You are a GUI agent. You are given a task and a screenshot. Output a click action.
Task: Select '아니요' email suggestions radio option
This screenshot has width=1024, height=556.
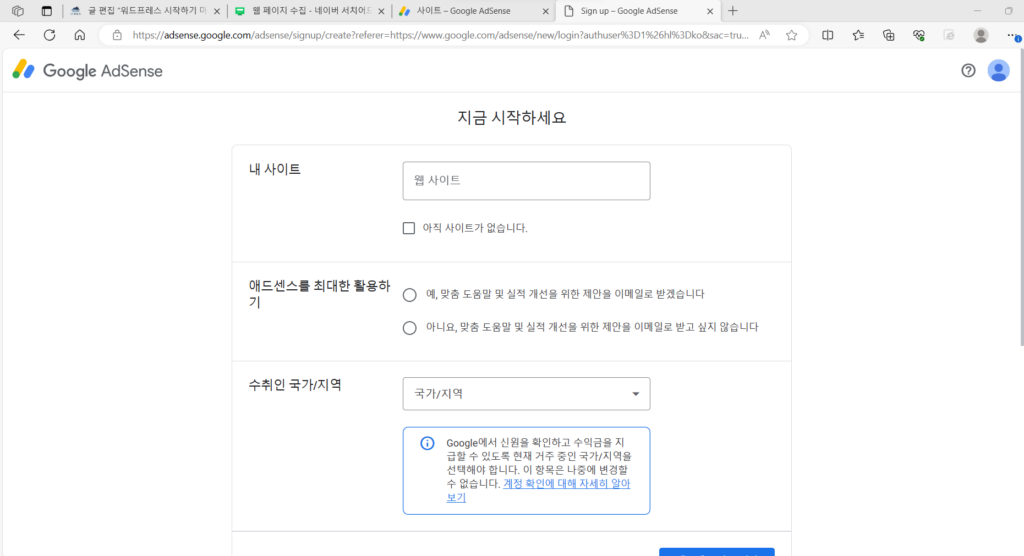pos(409,328)
